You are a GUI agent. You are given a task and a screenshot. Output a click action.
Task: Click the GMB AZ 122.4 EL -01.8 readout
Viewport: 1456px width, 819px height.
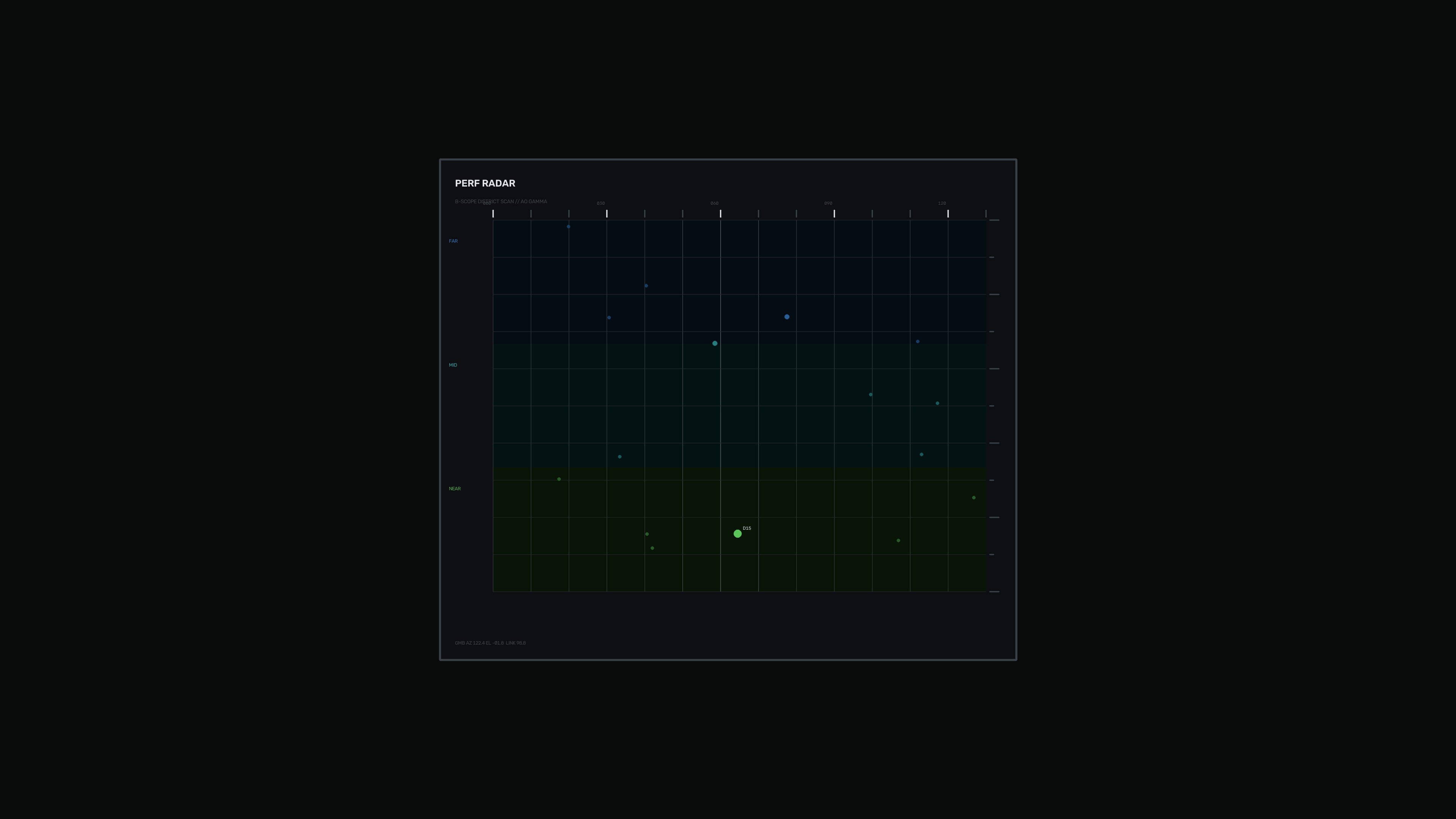point(479,643)
